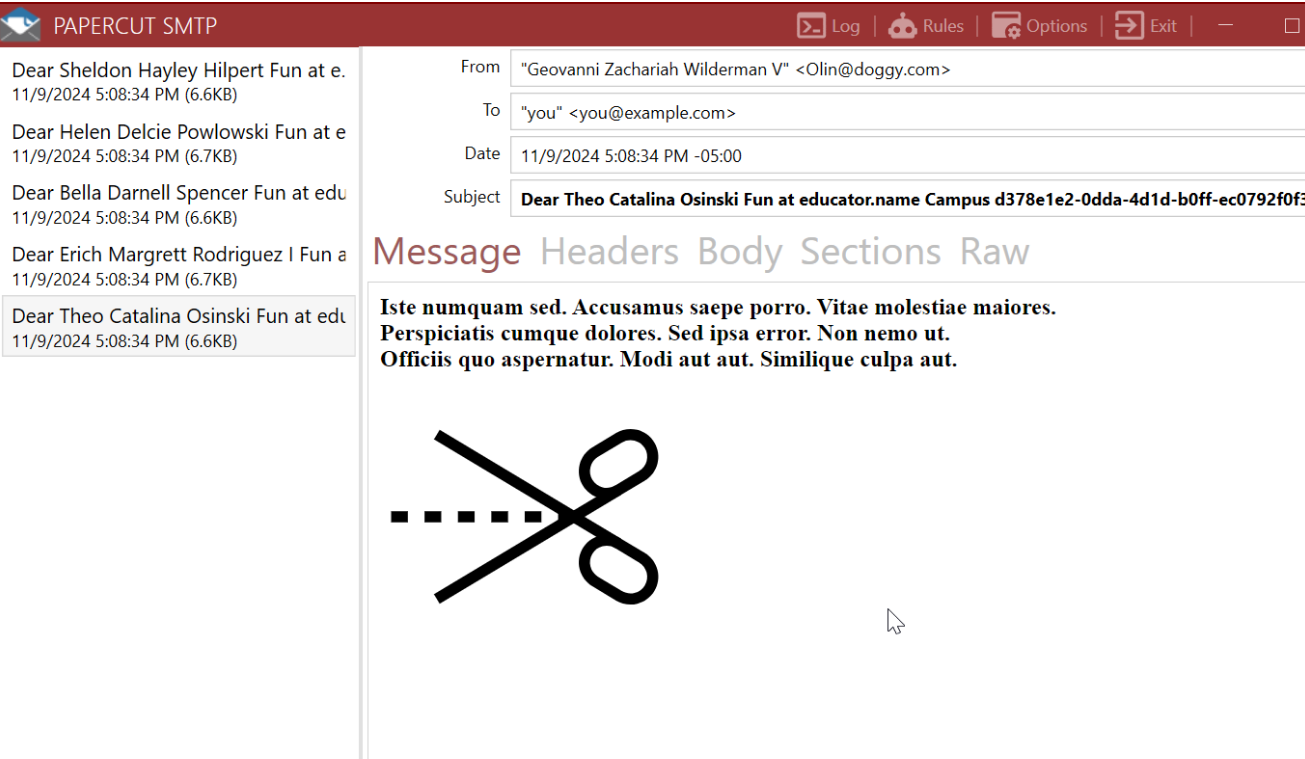Open the Body tab
Image resolution: width=1305 pixels, height=759 pixels.
click(740, 252)
